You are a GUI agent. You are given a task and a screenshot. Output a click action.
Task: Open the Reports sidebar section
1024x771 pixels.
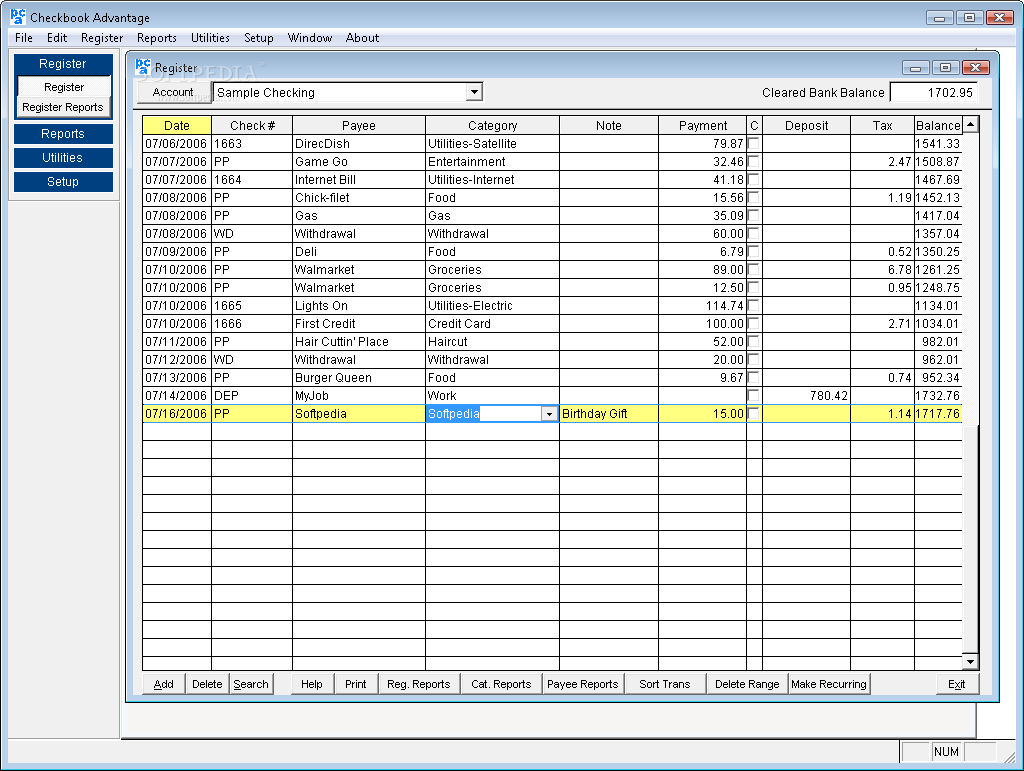tap(63, 133)
